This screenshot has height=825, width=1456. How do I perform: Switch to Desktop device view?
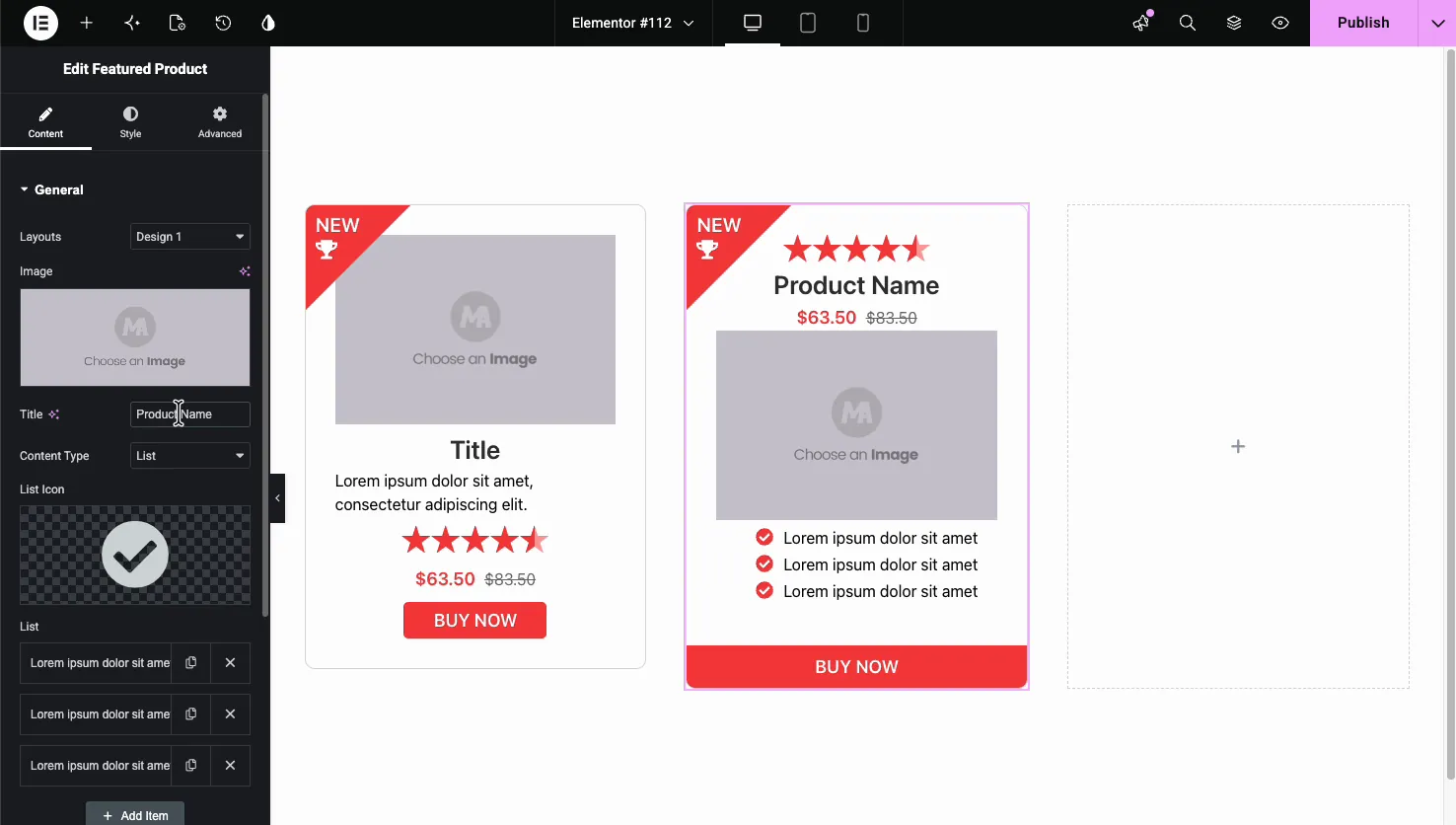point(753,23)
